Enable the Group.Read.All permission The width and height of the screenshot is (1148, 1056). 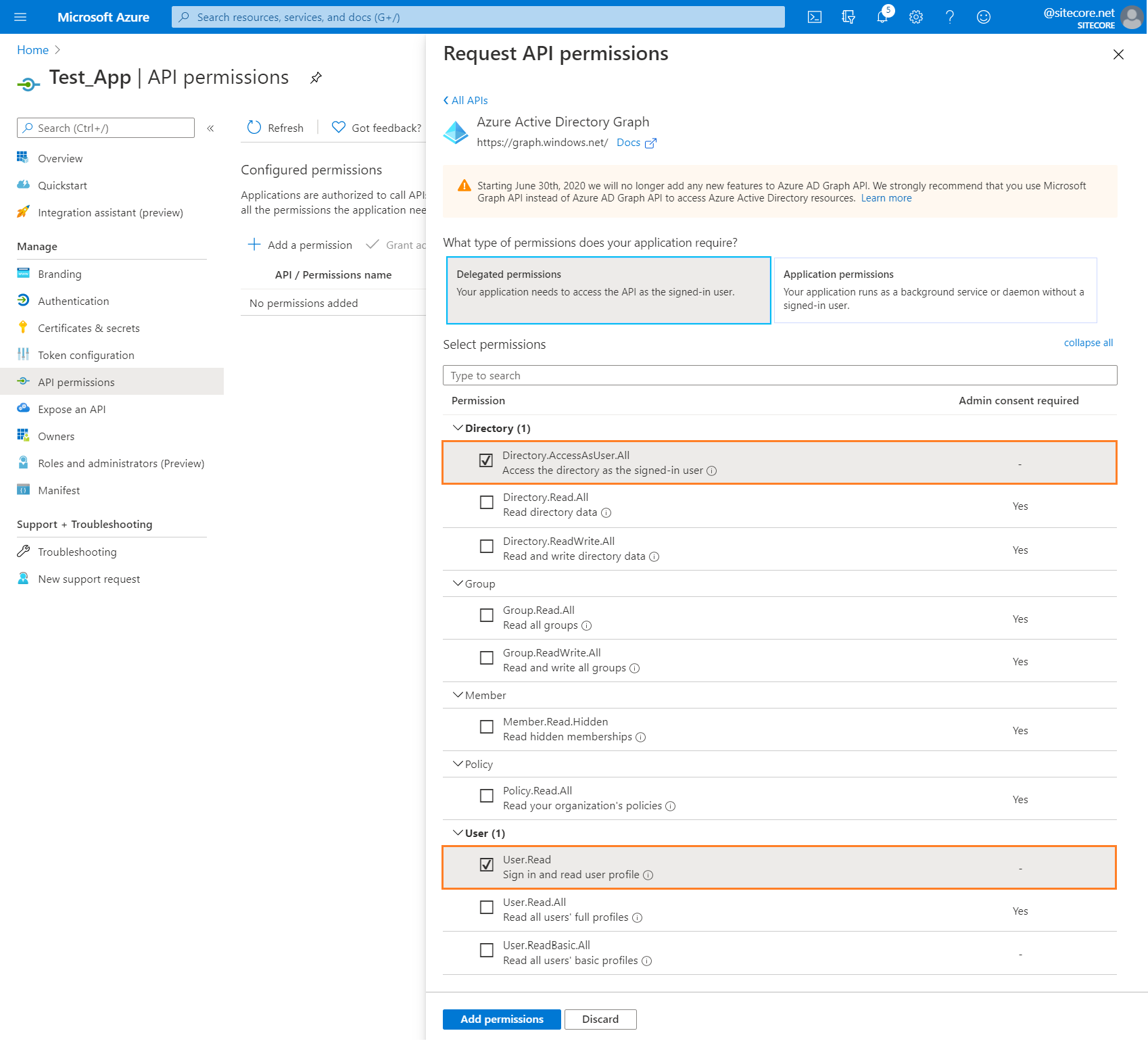[x=486, y=616]
